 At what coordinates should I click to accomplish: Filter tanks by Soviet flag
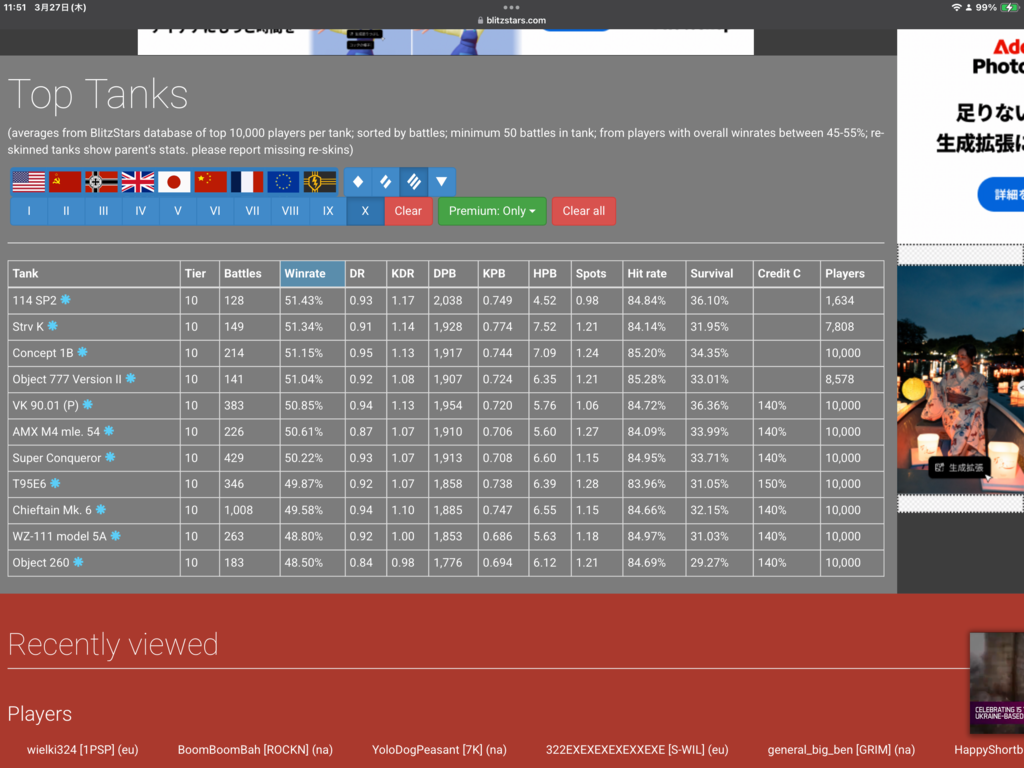coord(65,182)
